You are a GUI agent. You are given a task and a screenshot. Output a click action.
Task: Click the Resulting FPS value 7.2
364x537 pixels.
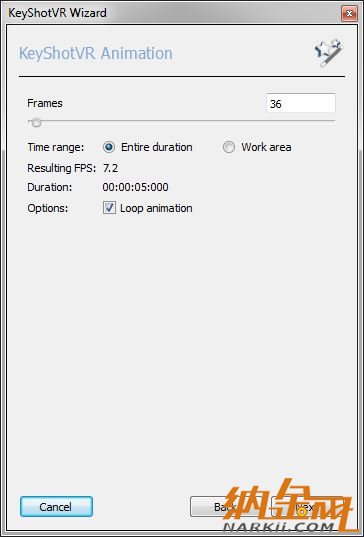[x=110, y=168]
